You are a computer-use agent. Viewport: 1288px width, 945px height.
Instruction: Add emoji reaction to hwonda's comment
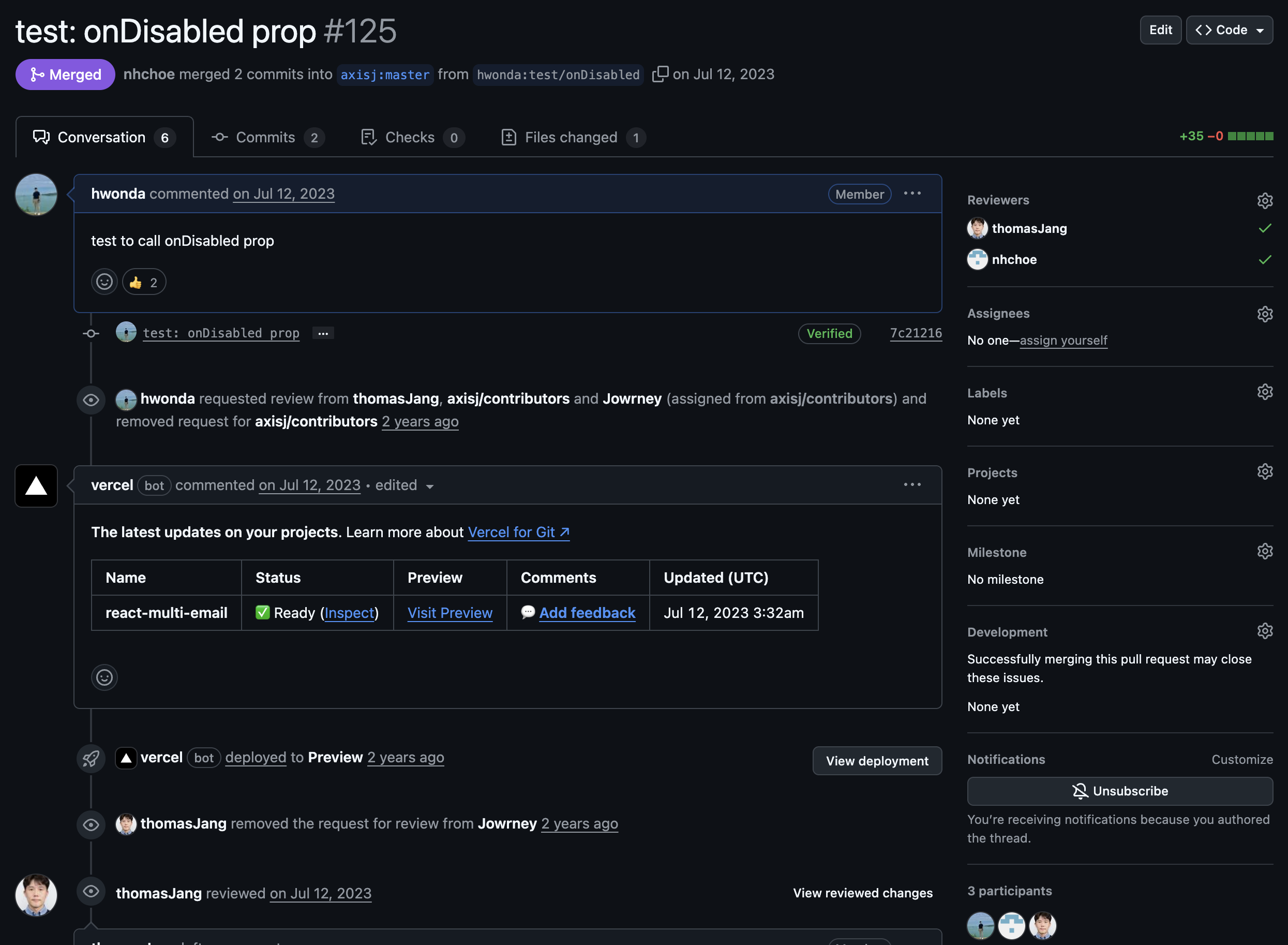pyautogui.click(x=104, y=282)
